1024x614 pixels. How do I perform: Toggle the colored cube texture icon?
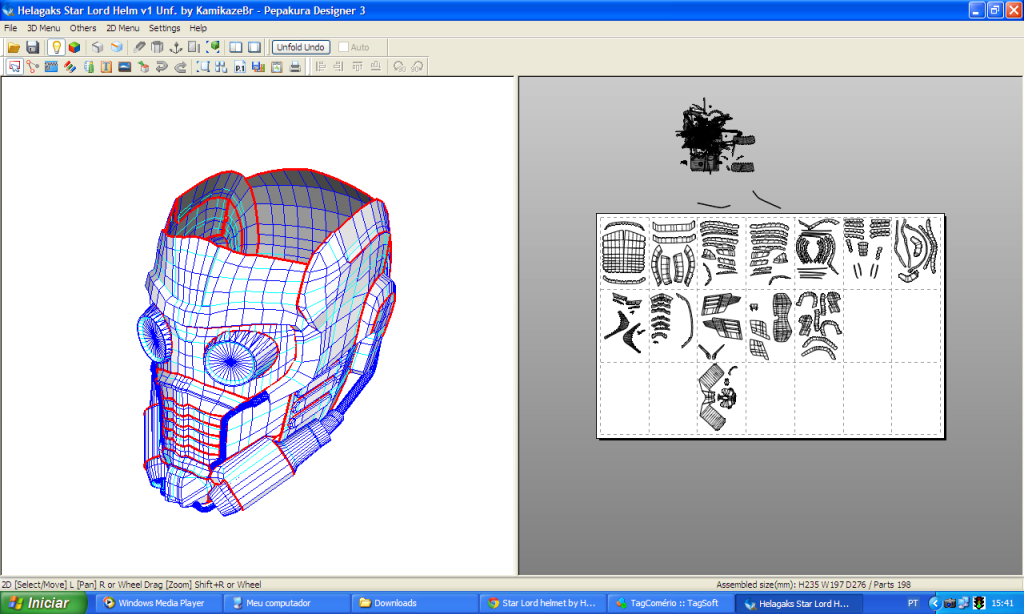[x=74, y=47]
